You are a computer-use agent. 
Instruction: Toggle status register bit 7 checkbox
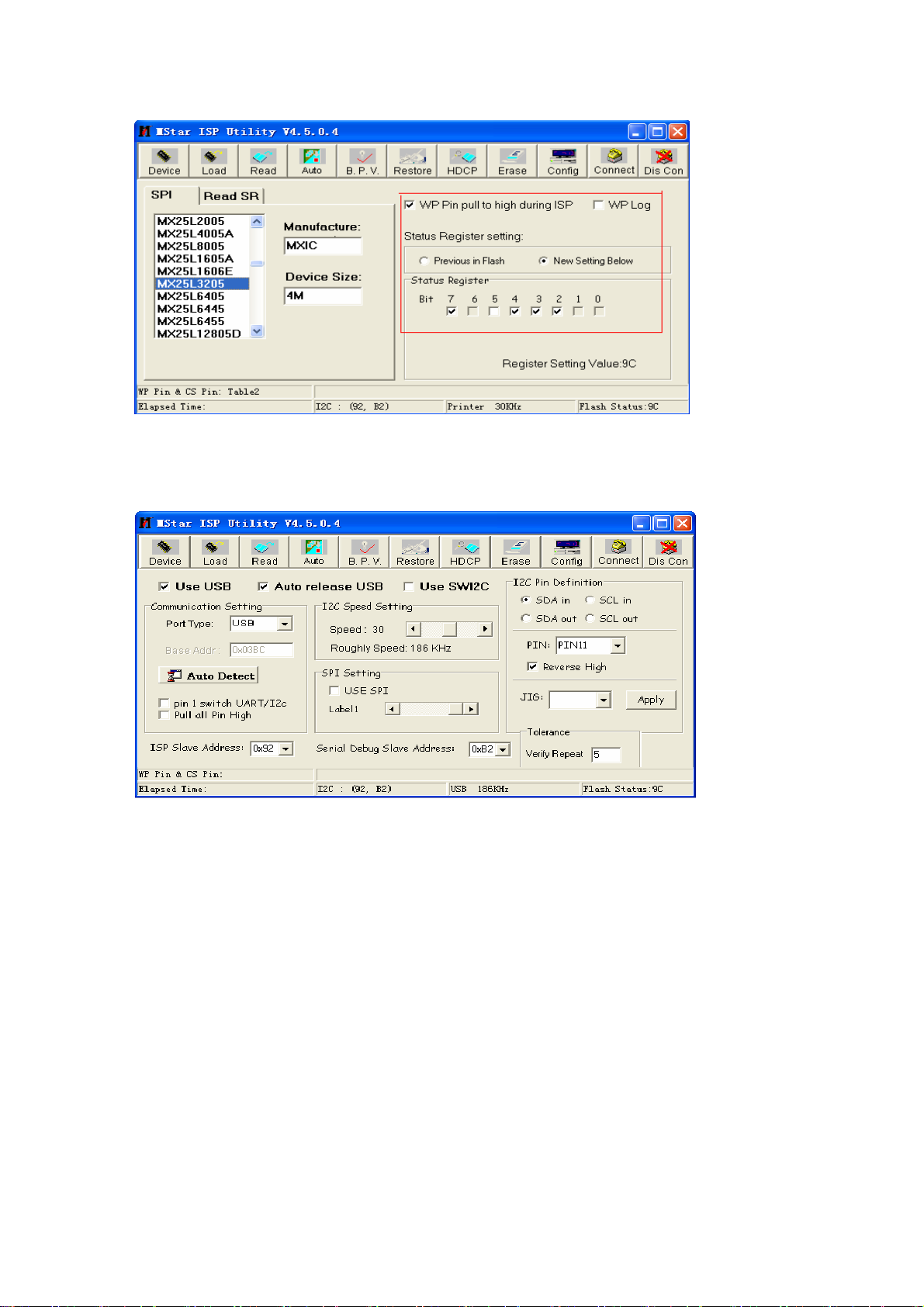pos(452,311)
